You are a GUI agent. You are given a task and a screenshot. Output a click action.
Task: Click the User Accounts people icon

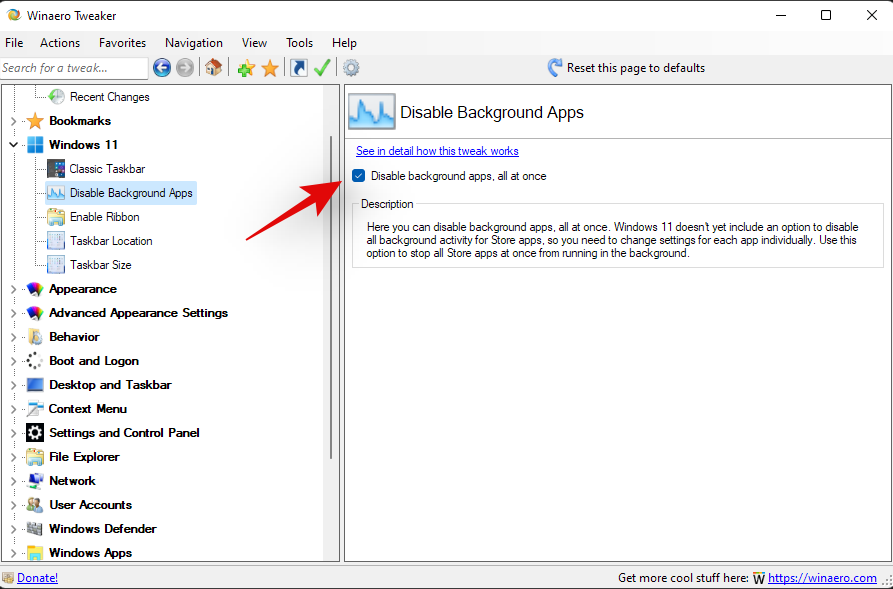(35, 505)
